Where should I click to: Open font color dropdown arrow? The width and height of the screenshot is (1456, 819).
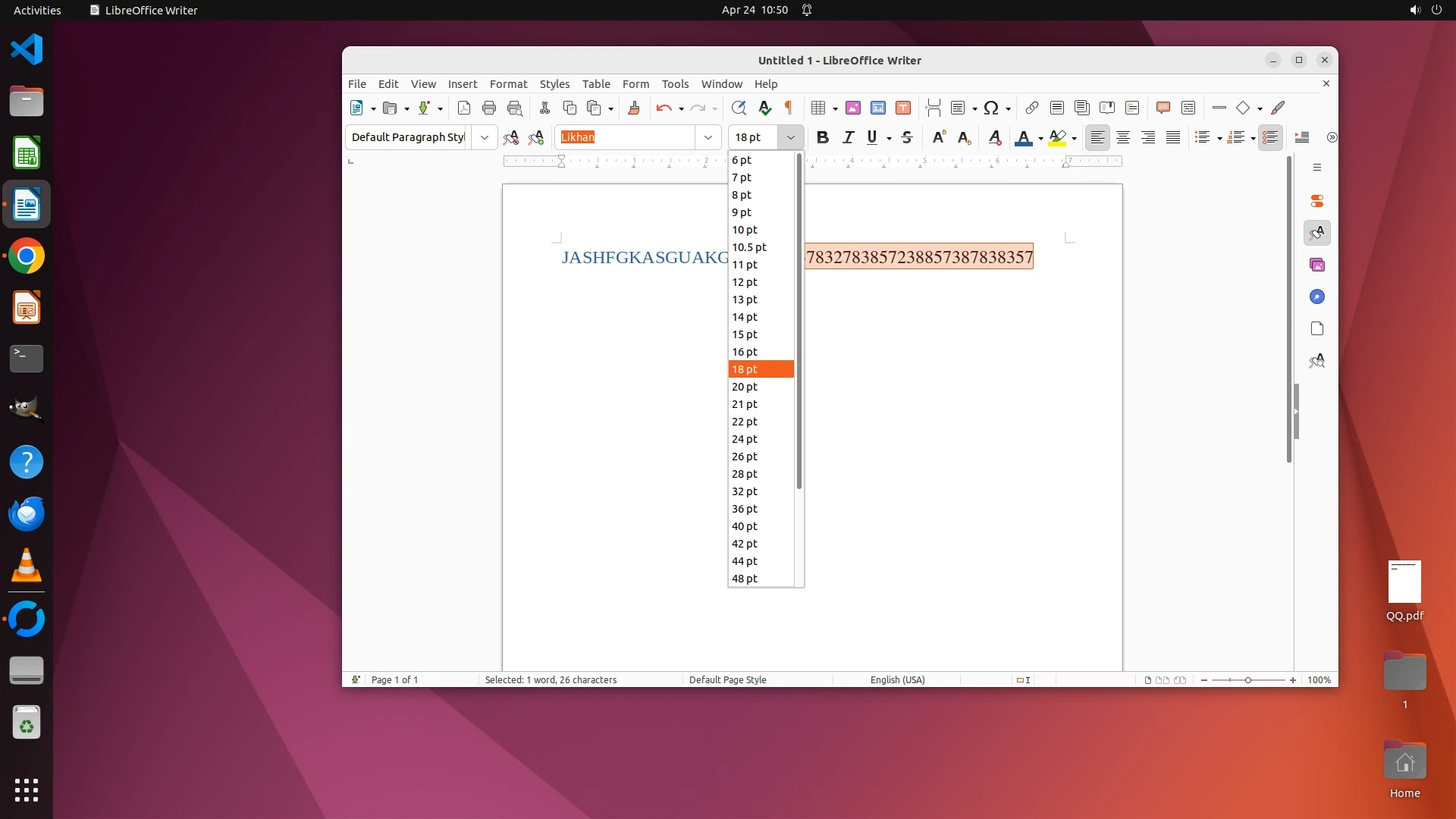(1040, 138)
